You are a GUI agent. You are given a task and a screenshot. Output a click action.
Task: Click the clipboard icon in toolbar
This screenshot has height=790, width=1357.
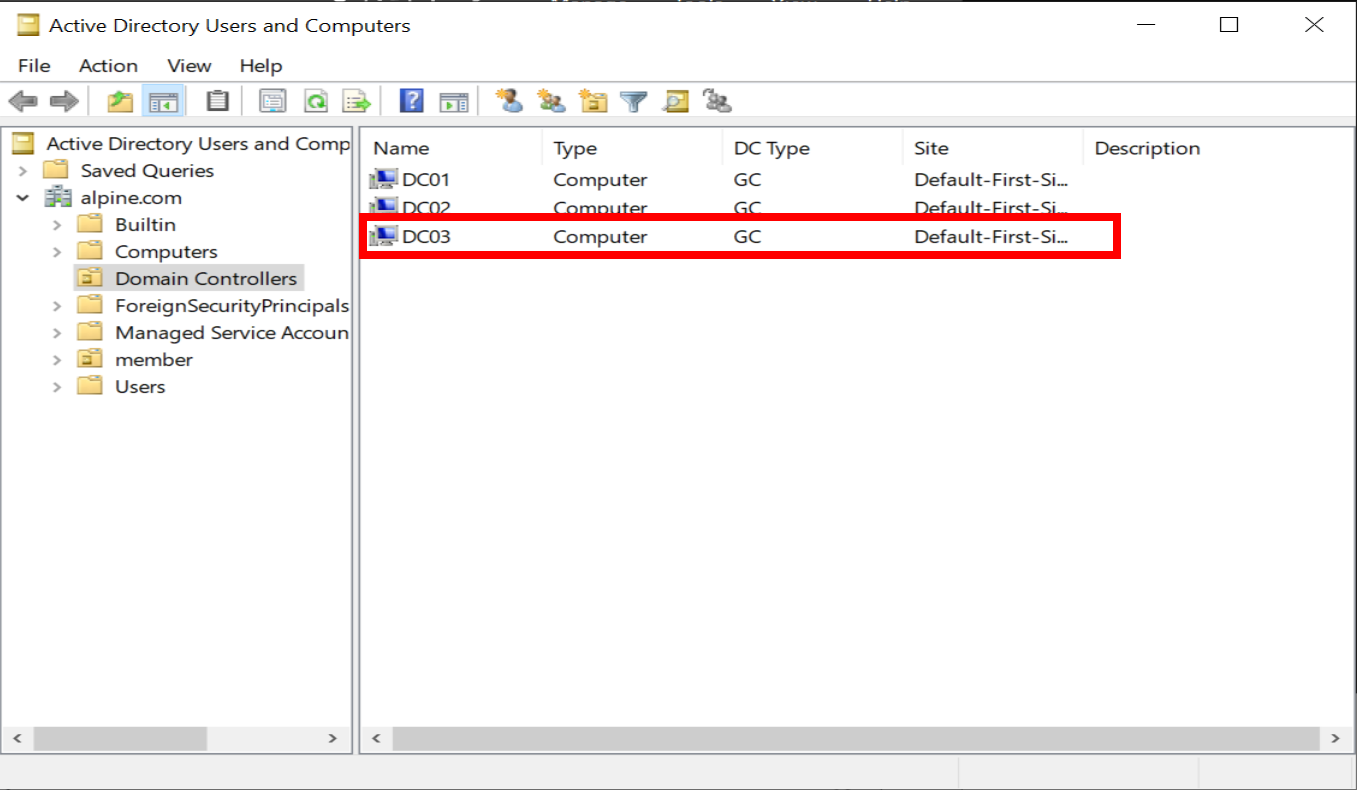coord(217,101)
